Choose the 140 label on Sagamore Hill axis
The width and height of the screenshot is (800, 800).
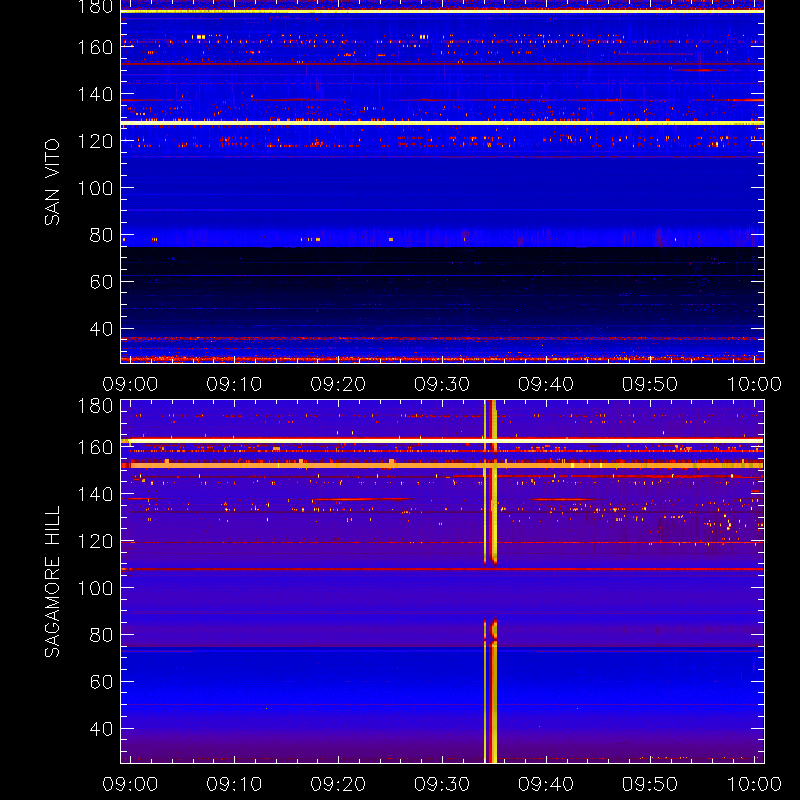pos(95,494)
